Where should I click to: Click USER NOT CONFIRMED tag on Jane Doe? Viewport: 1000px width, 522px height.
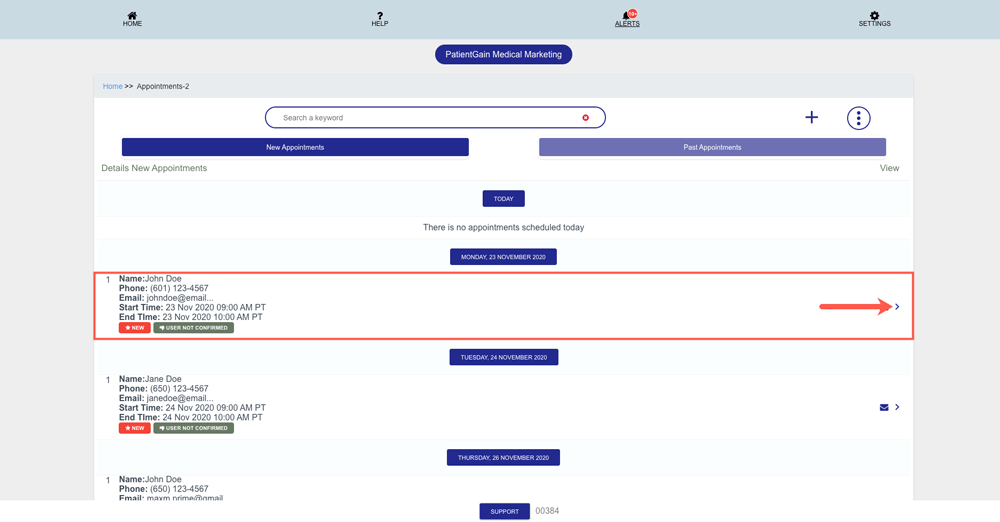point(193,428)
